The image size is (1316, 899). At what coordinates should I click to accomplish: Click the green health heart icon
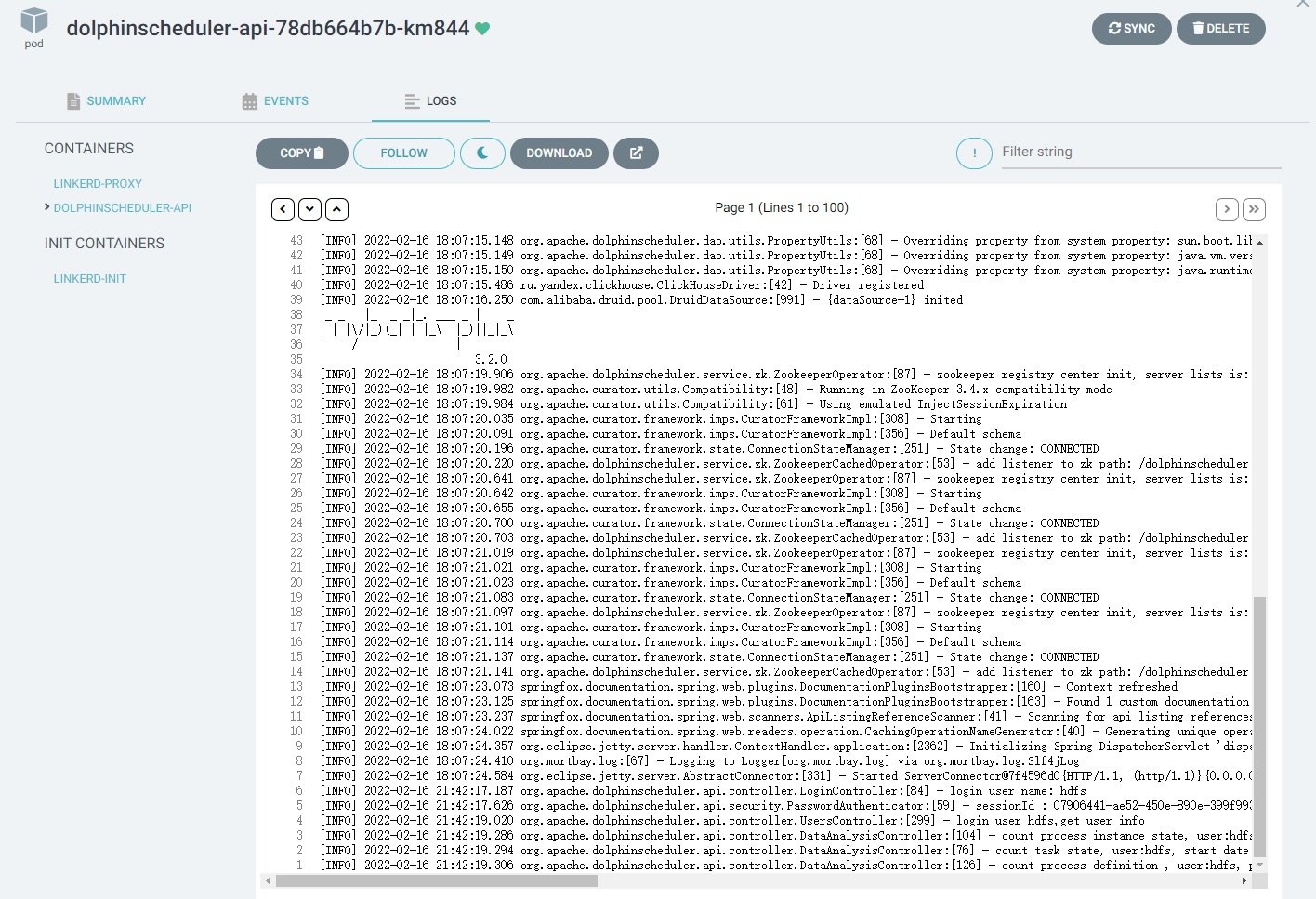click(482, 29)
